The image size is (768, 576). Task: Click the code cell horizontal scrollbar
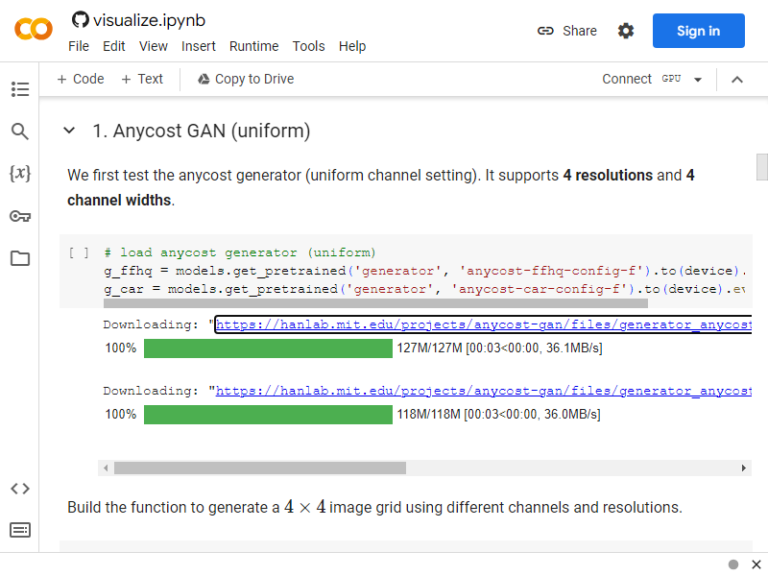pos(376,303)
